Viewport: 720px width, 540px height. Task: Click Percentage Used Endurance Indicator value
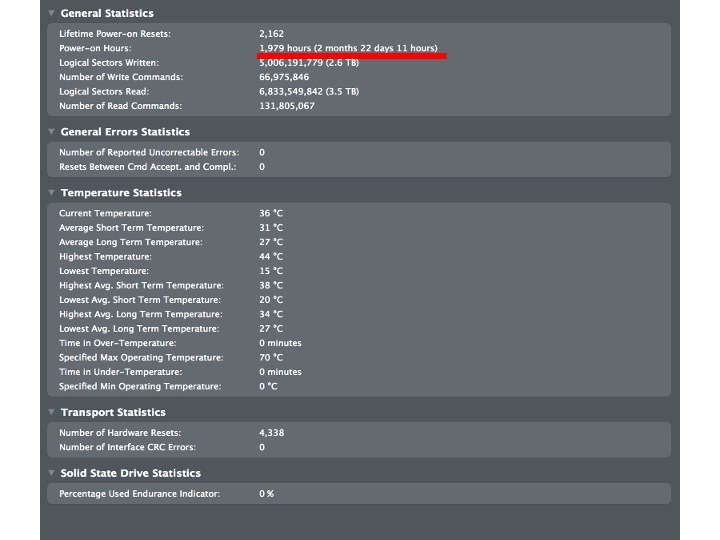[x=266, y=494]
